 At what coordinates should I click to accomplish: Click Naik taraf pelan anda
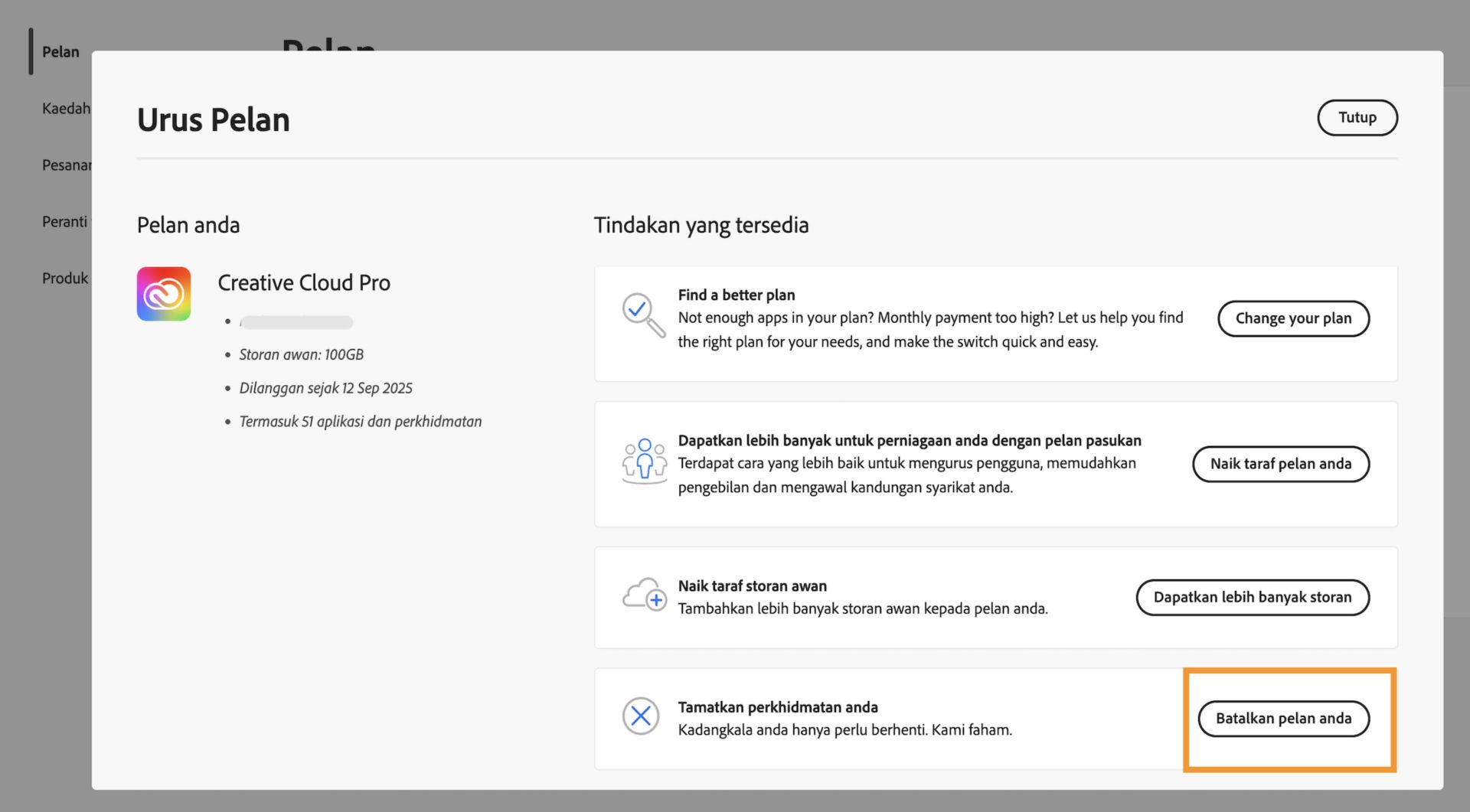coord(1281,464)
